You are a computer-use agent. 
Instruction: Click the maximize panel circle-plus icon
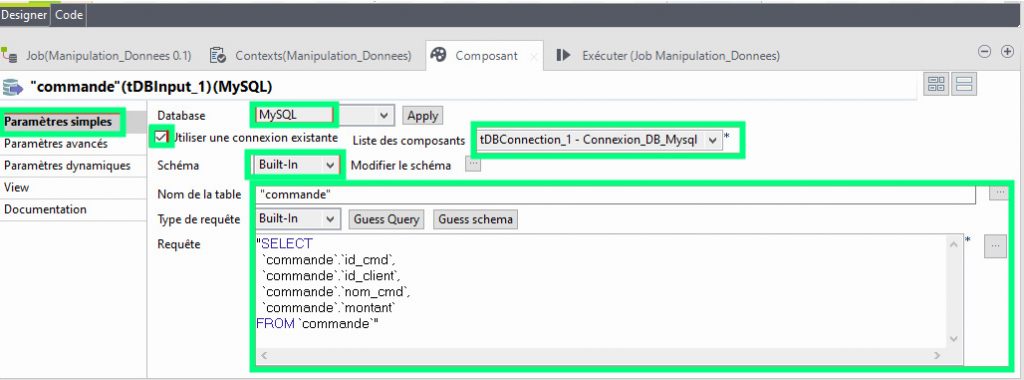click(x=1007, y=52)
